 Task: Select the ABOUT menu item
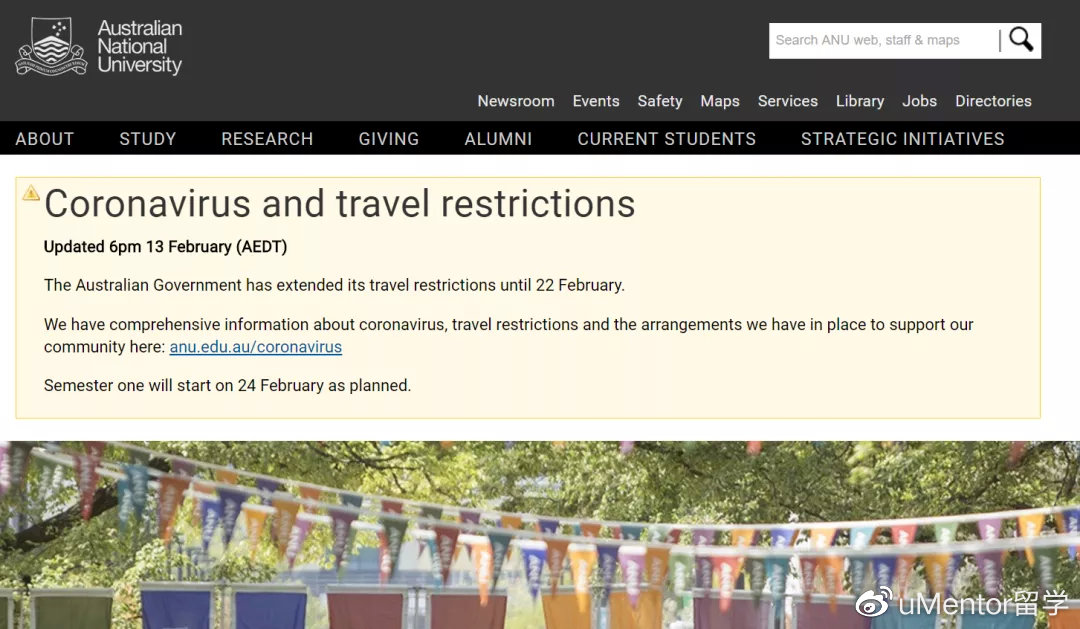45,139
